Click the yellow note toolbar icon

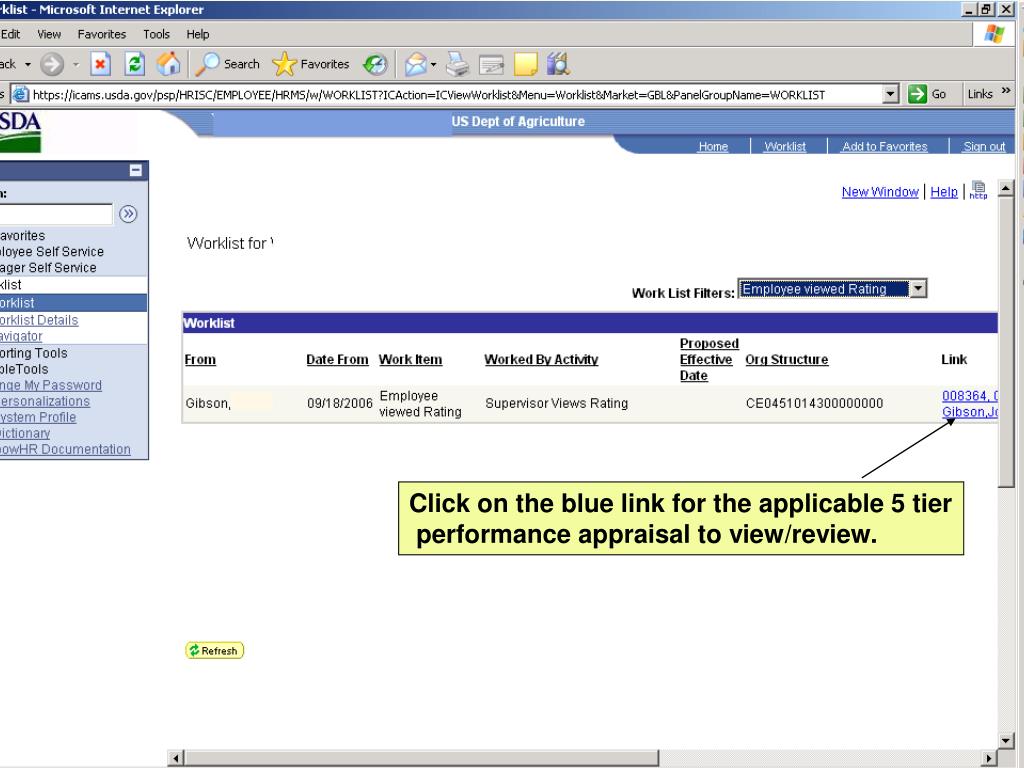point(526,64)
